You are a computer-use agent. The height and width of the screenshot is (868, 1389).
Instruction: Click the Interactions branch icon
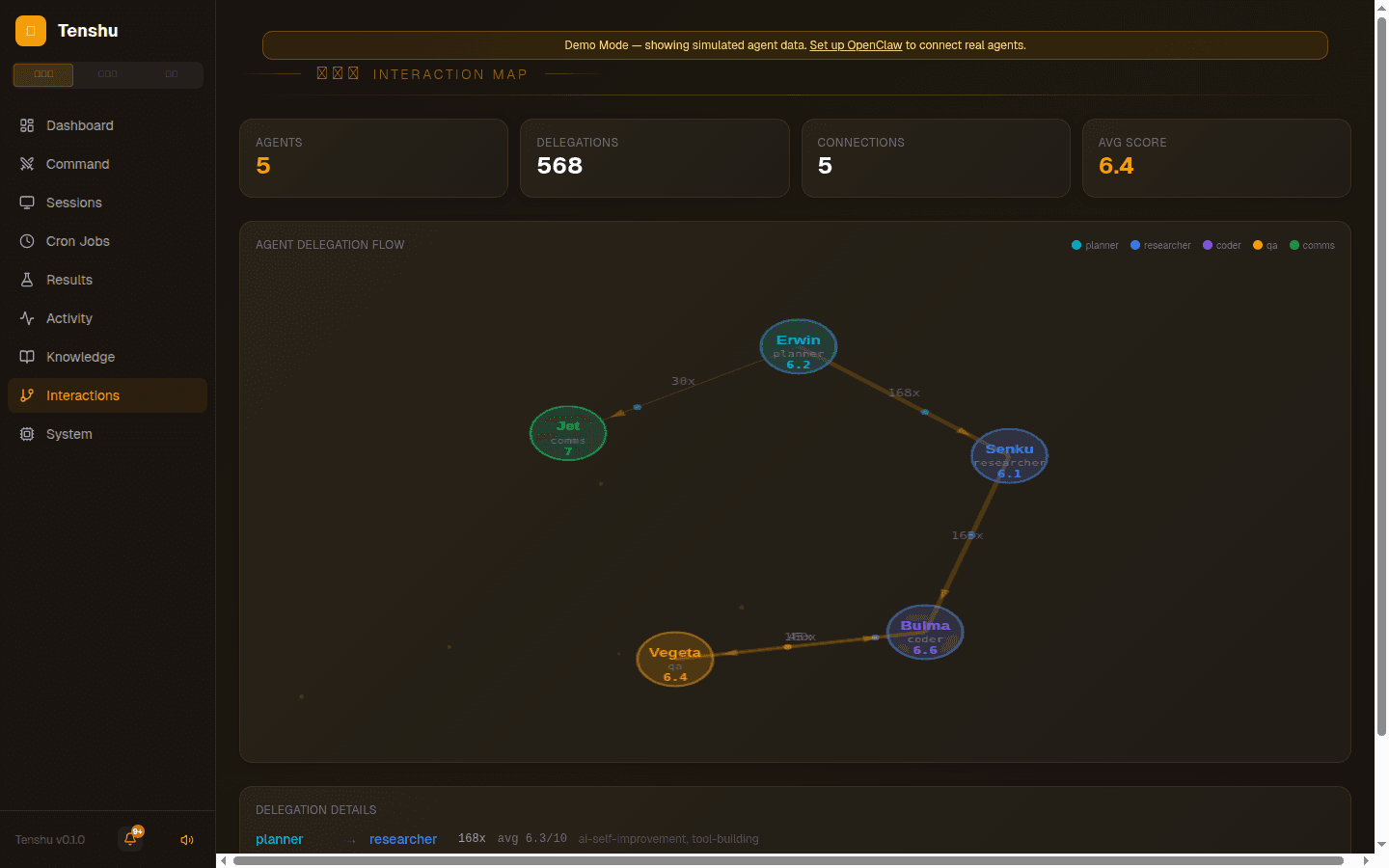(27, 395)
